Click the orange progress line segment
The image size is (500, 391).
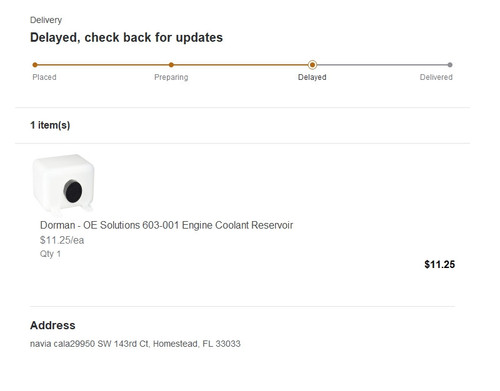(173, 65)
